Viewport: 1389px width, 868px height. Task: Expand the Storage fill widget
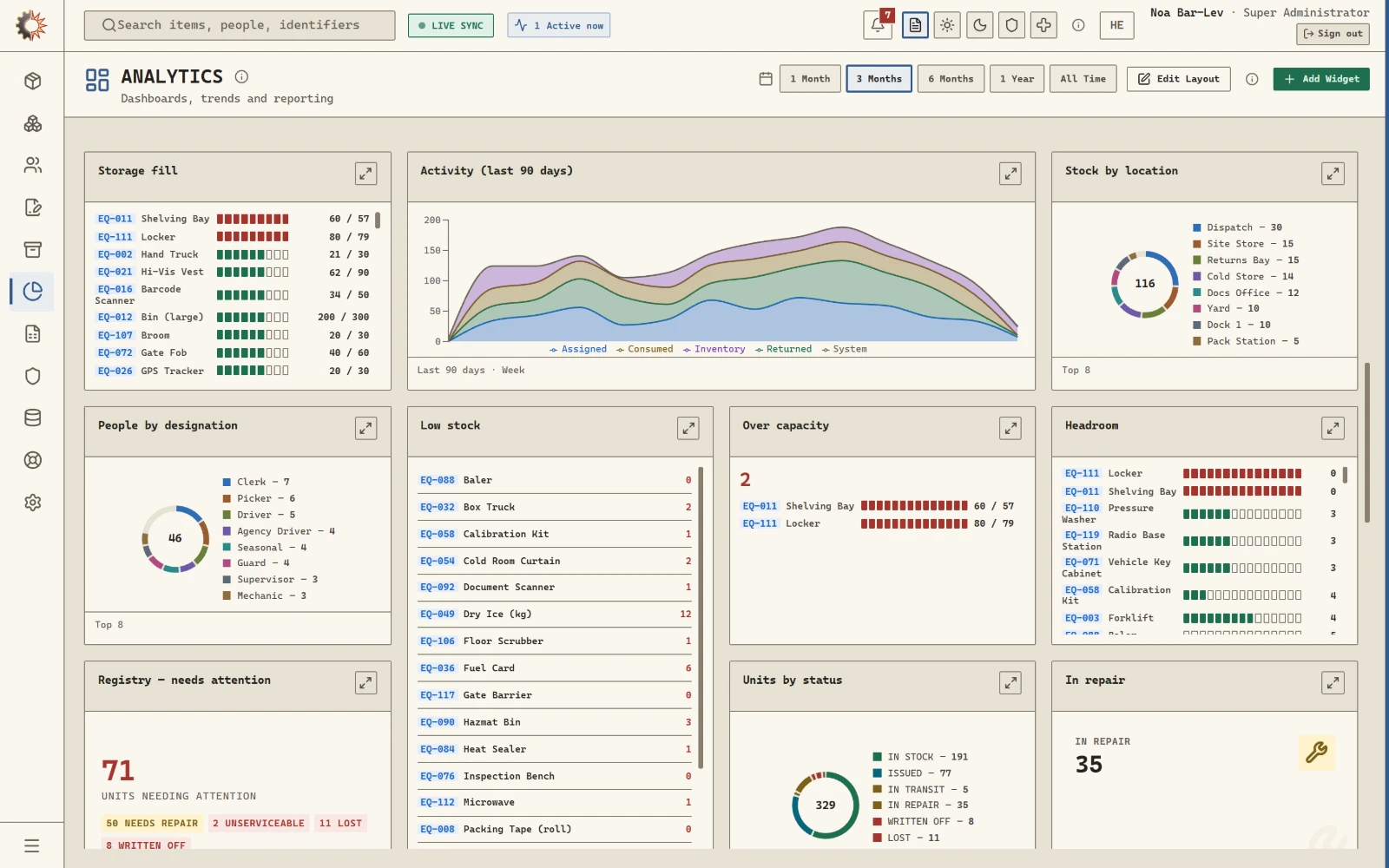click(365, 174)
